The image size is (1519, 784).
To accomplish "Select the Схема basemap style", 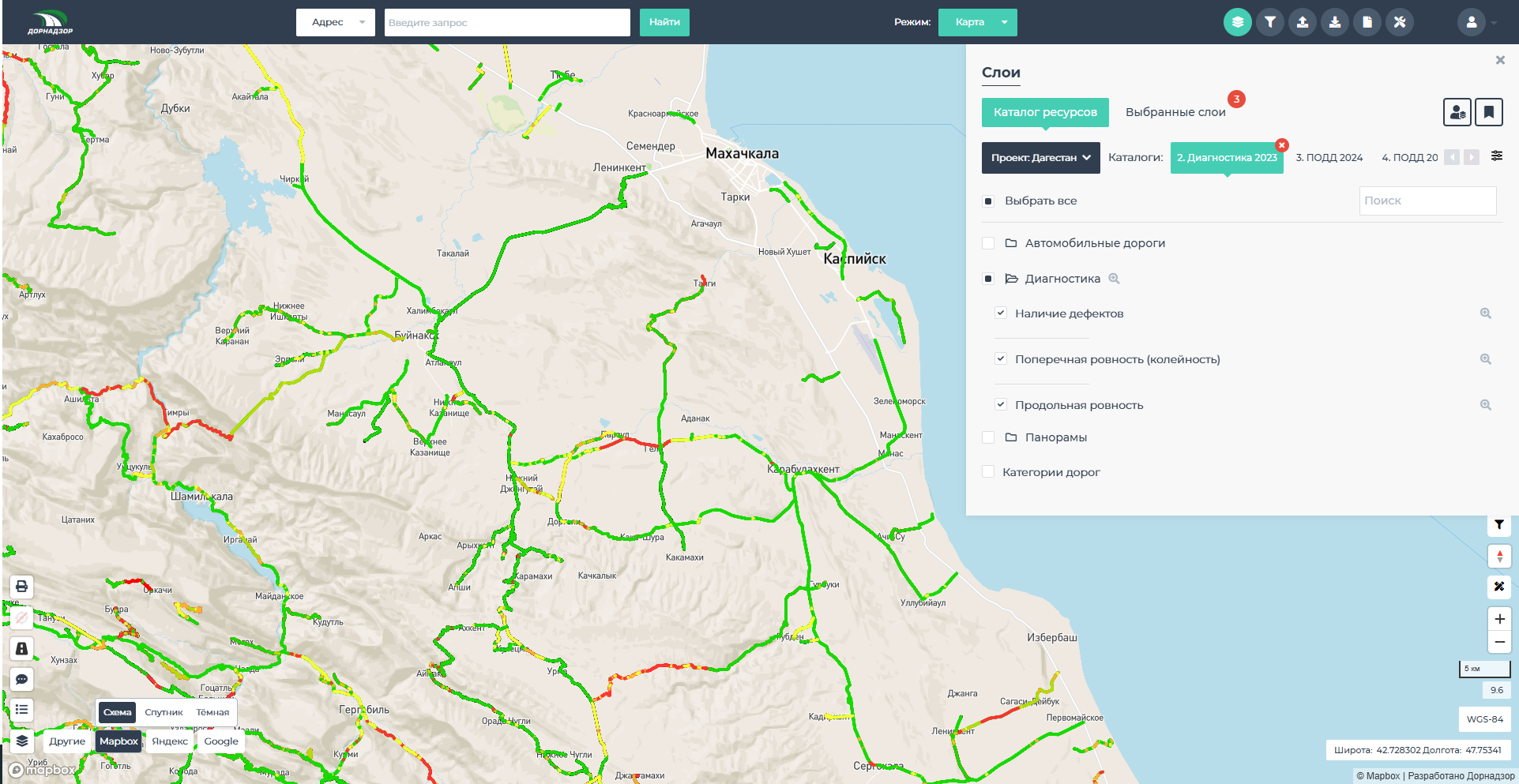I will (118, 712).
